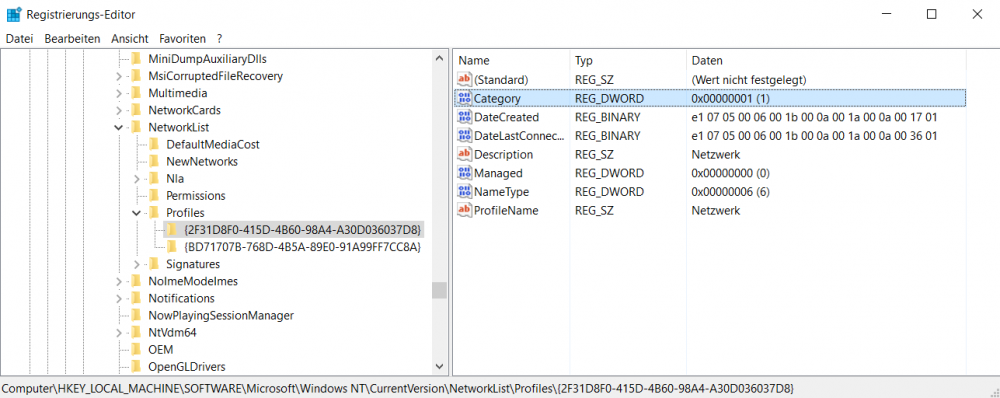
Task: Expand the NoImeModeImes key
Action: point(119,281)
